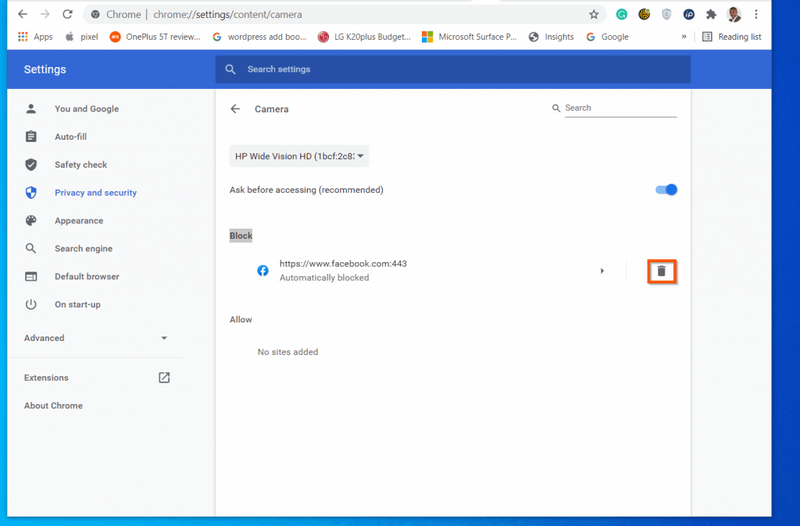Image resolution: width=800 pixels, height=526 pixels.
Task: Click the Camera page Search field
Action: click(x=620, y=108)
